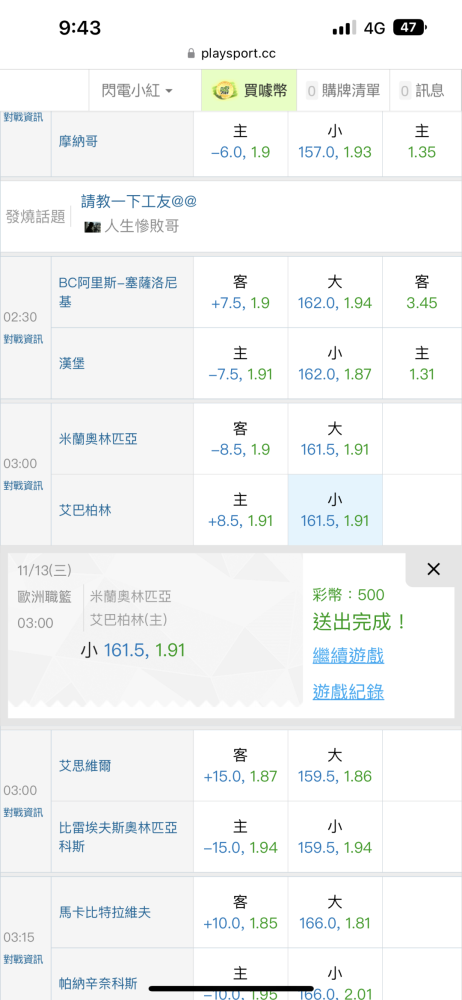This screenshot has height=1000, width=462.
Task: Select 大 161.5 for 米蘭奧林匹亞
Action: (335, 439)
